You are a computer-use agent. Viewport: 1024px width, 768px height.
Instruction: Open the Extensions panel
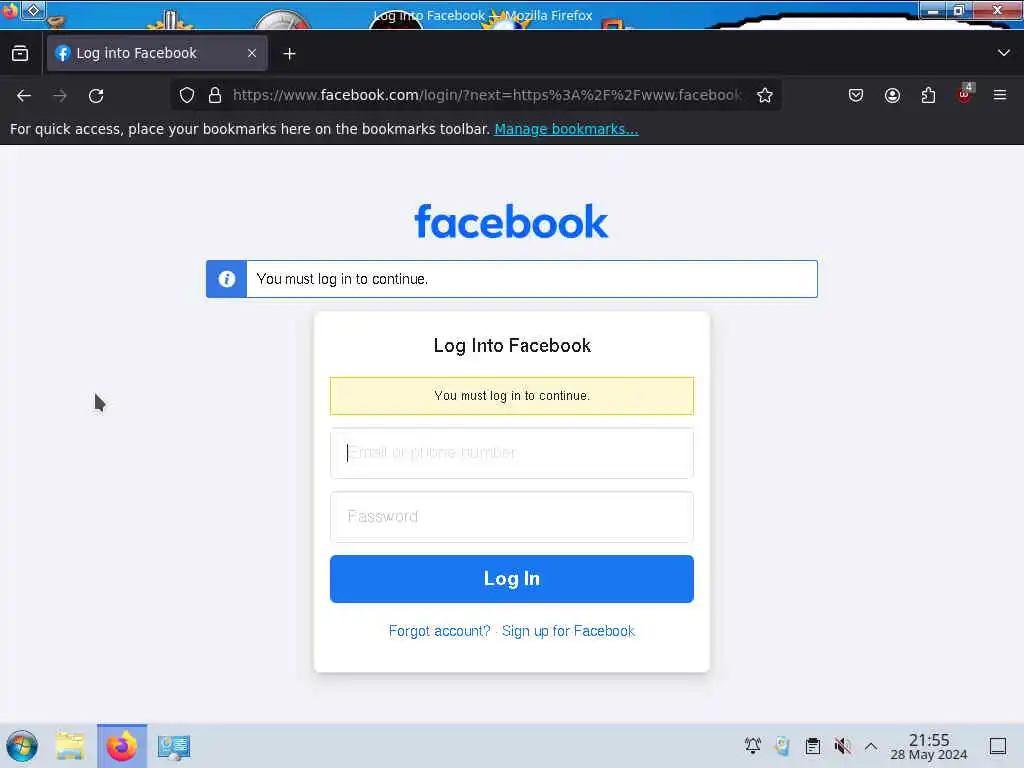tap(928, 95)
